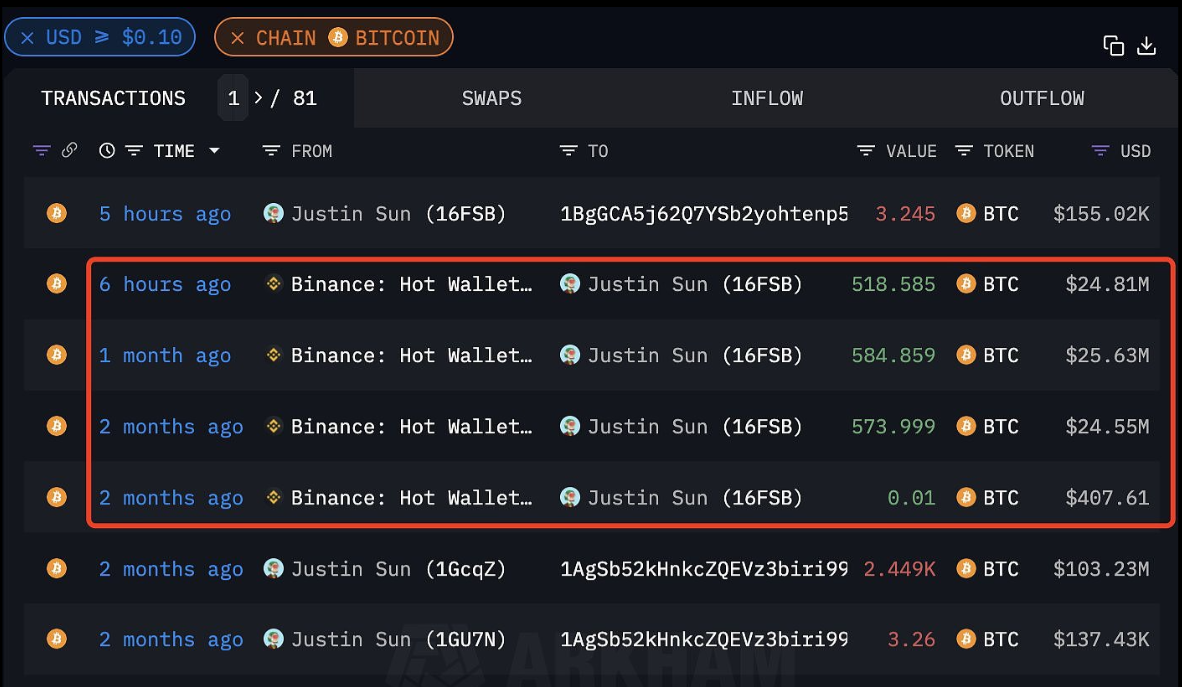Open the '1 month ago' transaction link
Viewport: 1182px width, 687px height.
point(164,355)
